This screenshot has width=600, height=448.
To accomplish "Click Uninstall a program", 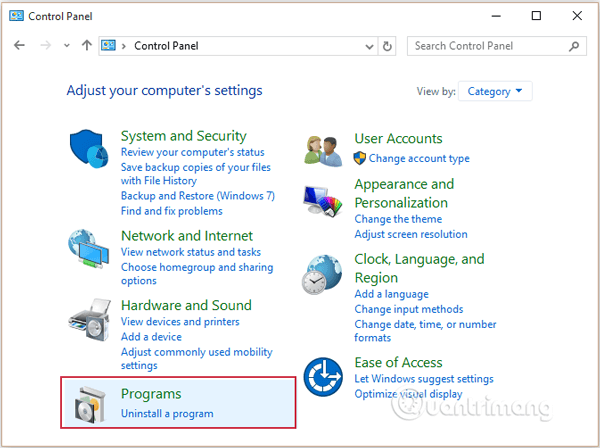I will click(167, 414).
